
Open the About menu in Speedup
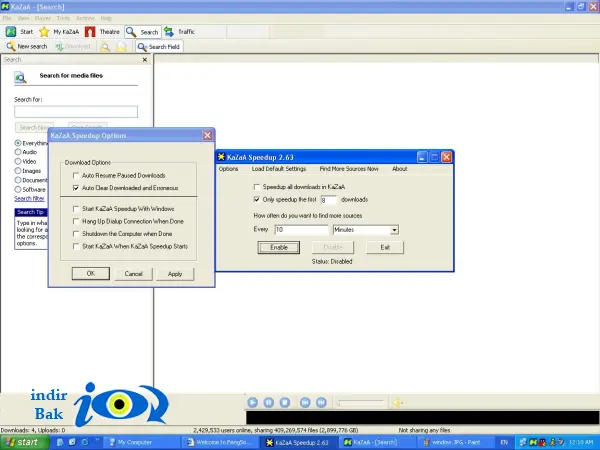[399, 169]
